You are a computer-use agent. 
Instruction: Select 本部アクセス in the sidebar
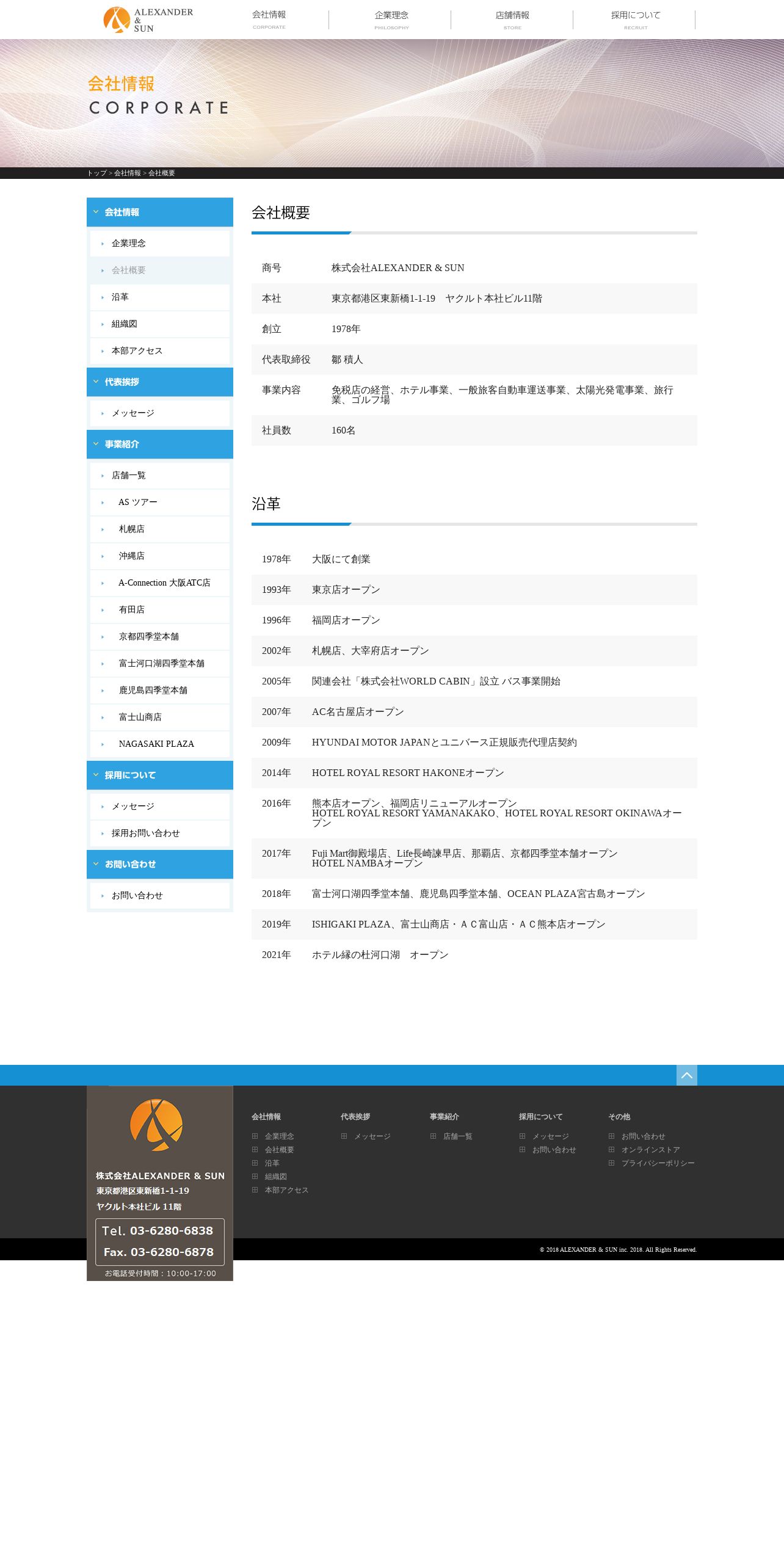(x=160, y=350)
